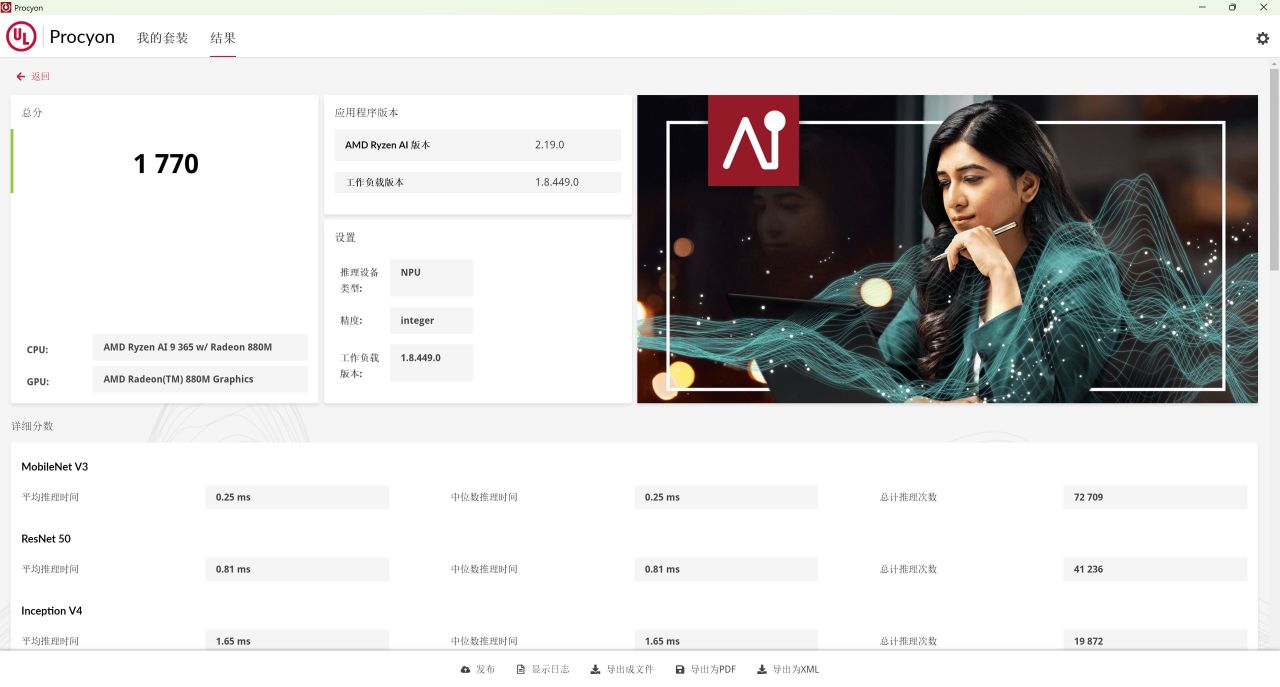Open the settings gear icon
1280x687 pixels.
tap(1262, 38)
